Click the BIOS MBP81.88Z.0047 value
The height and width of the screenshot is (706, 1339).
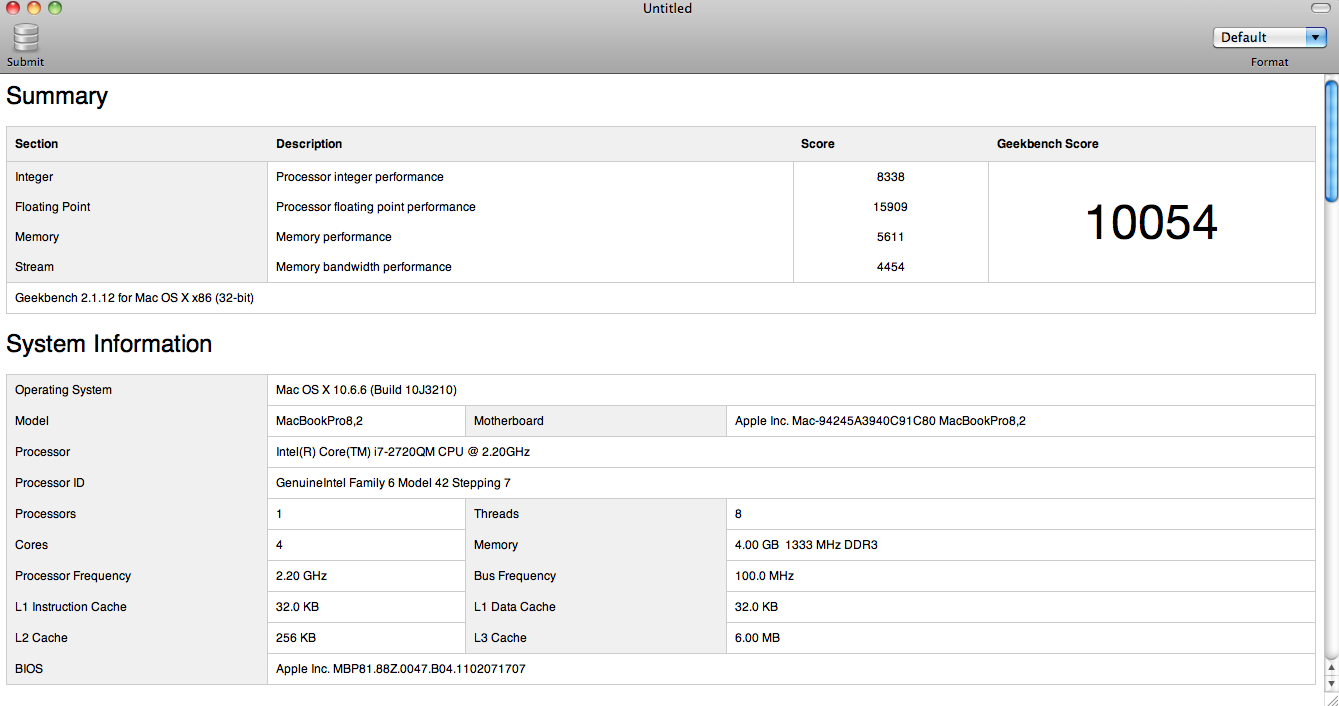pyautogui.click(x=401, y=669)
